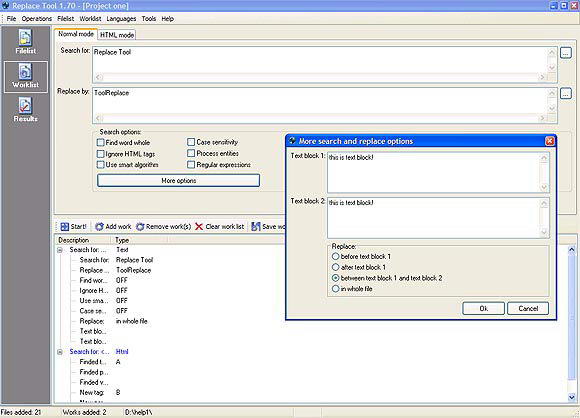
Task: Switch to the HTML mode tab
Action: [x=117, y=35]
